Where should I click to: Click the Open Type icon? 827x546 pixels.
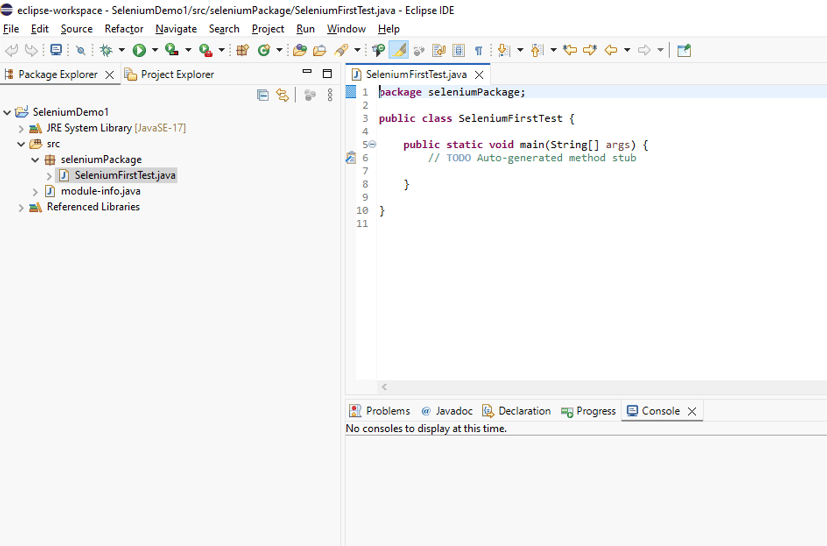300,50
